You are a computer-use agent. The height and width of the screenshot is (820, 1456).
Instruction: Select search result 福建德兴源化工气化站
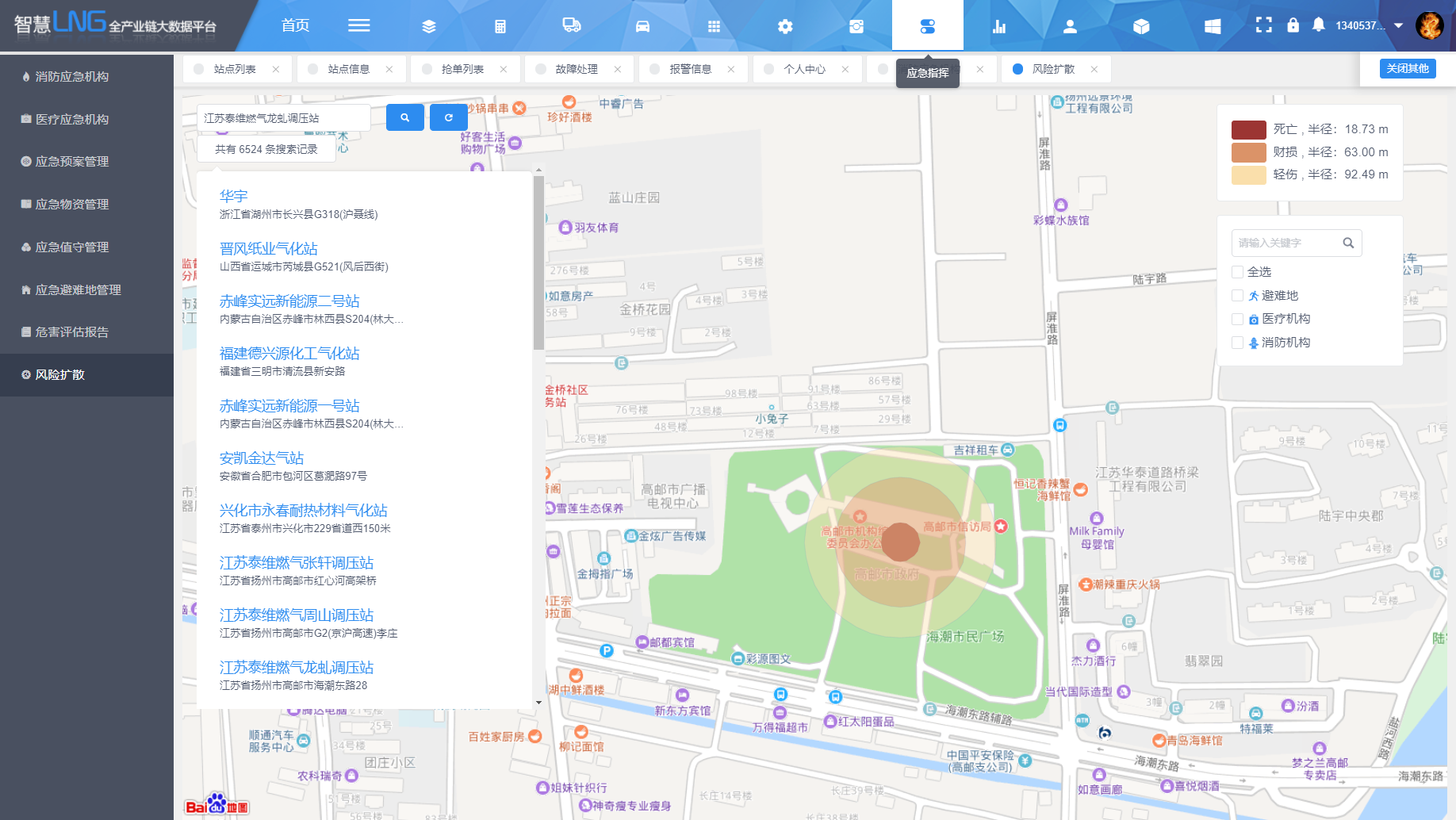[289, 353]
